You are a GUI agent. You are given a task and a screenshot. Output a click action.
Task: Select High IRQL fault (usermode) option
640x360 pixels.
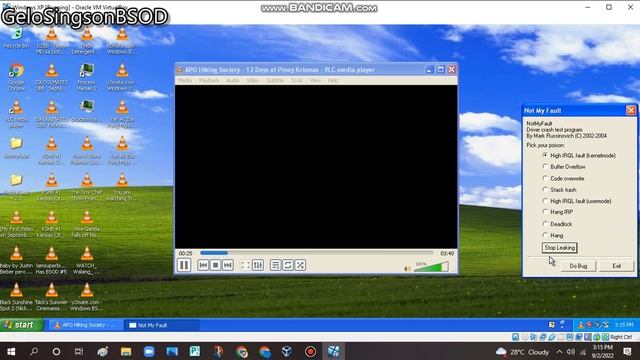pyautogui.click(x=577, y=201)
